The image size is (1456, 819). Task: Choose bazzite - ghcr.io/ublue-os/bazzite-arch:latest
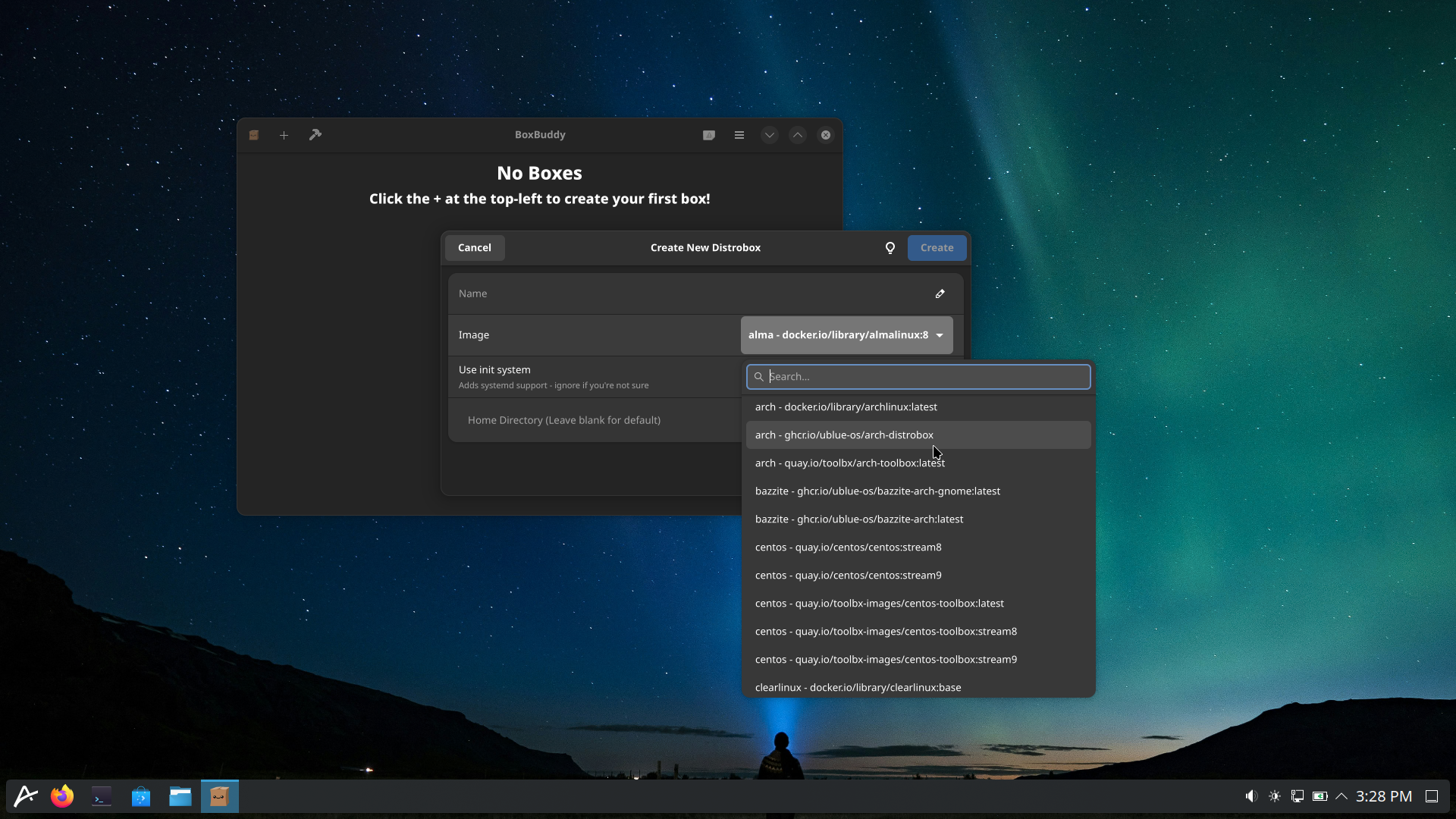(918, 519)
